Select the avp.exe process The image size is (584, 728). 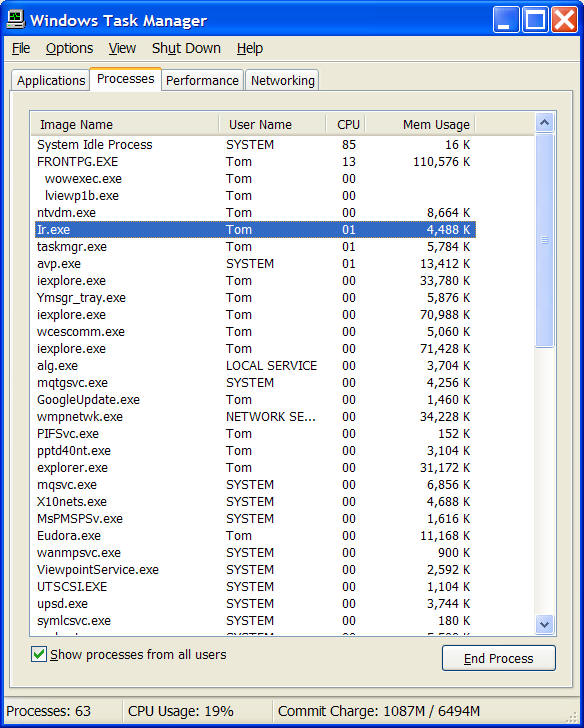click(x=254, y=264)
